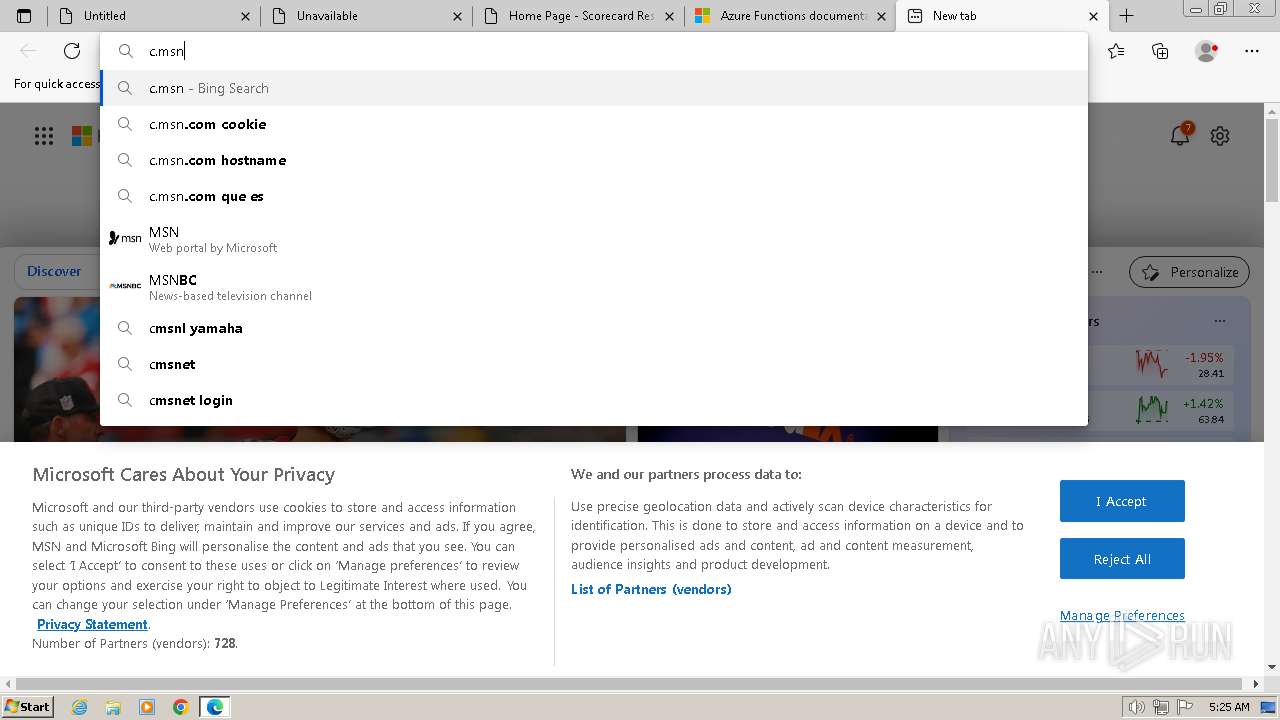This screenshot has width=1280, height=720.
Task: Open File Explorer from taskbar
Action: pyautogui.click(x=113, y=707)
